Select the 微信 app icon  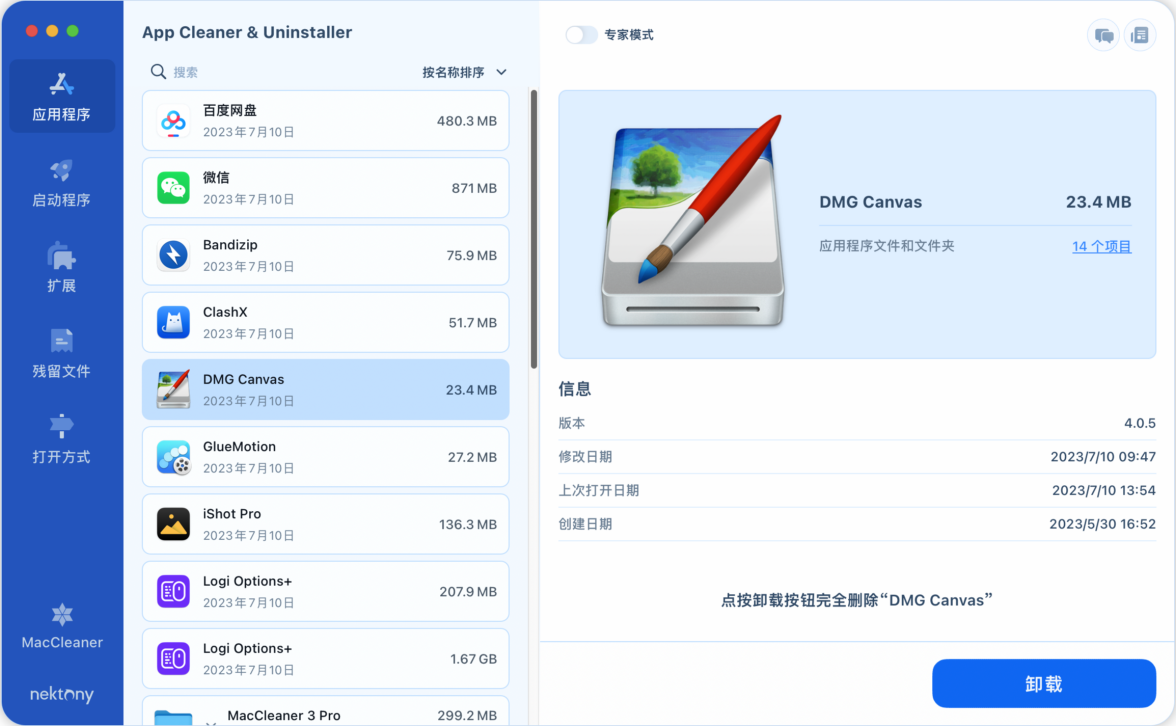click(173, 188)
